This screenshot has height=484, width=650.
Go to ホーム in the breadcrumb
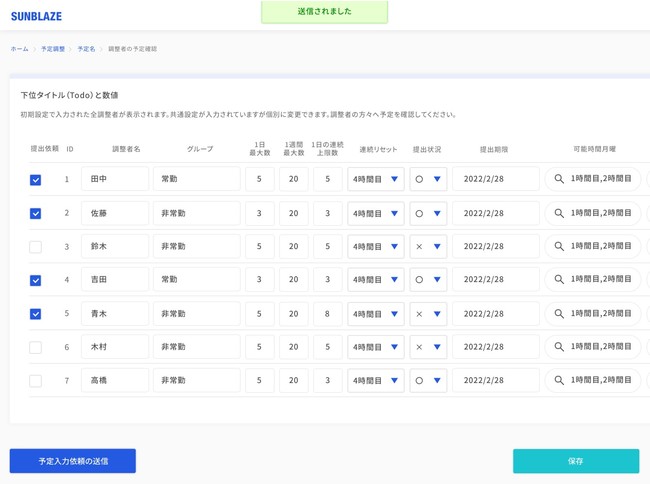19,49
